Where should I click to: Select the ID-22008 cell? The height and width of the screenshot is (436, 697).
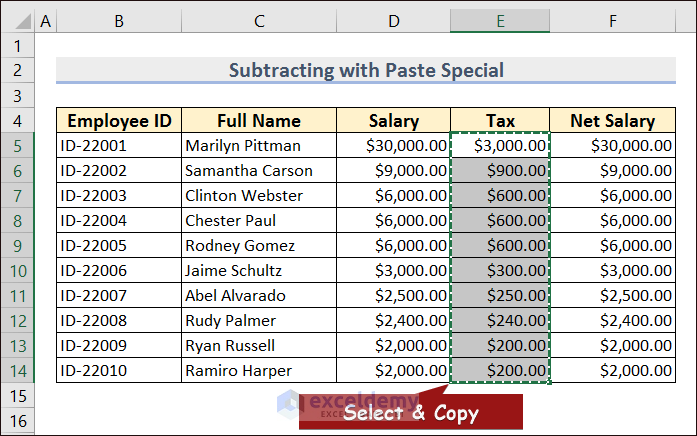point(119,320)
